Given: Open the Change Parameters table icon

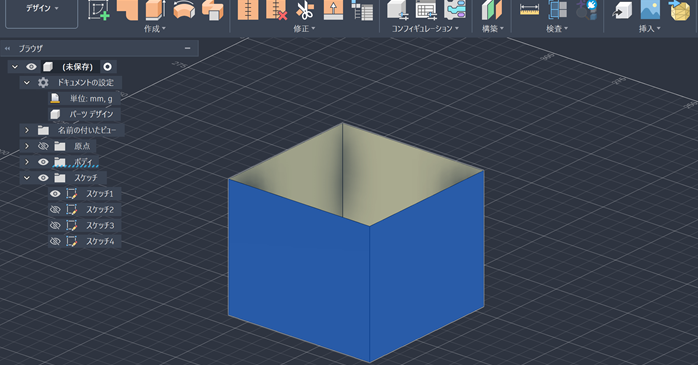Looking at the screenshot, I should pyautogui.click(x=362, y=10).
